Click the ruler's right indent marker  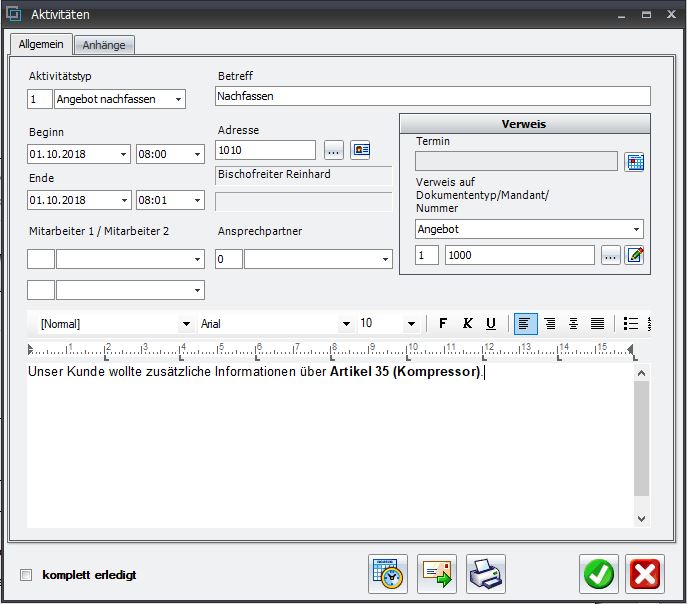pos(631,350)
